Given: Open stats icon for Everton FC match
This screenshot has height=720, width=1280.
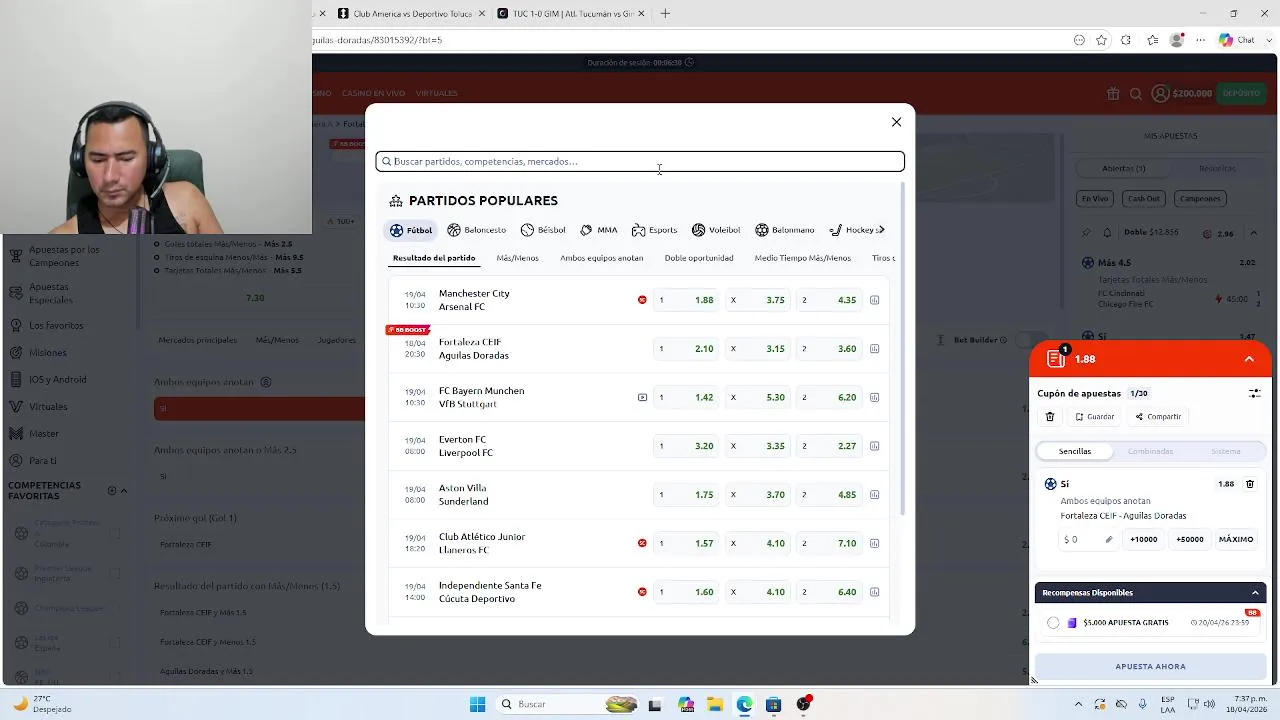Looking at the screenshot, I should [x=874, y=446].
